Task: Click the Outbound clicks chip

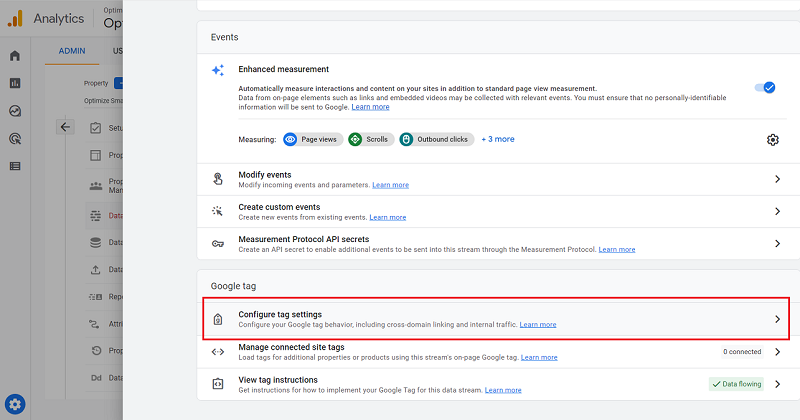Action: point(437,139)
